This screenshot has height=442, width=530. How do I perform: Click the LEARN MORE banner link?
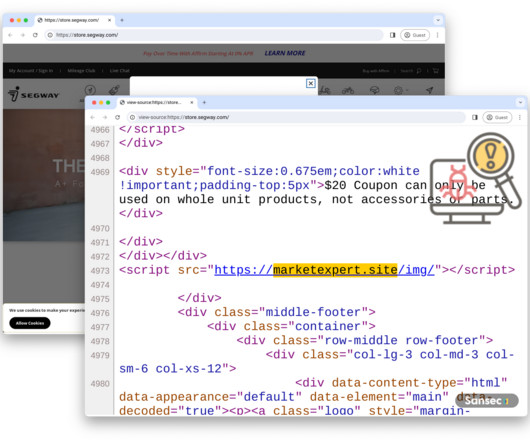point(285,53)
